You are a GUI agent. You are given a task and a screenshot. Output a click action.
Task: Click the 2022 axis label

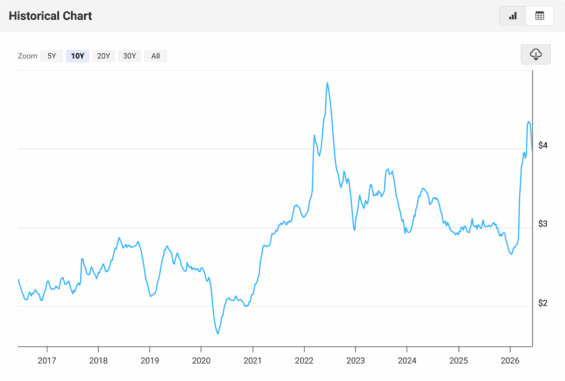304,360
